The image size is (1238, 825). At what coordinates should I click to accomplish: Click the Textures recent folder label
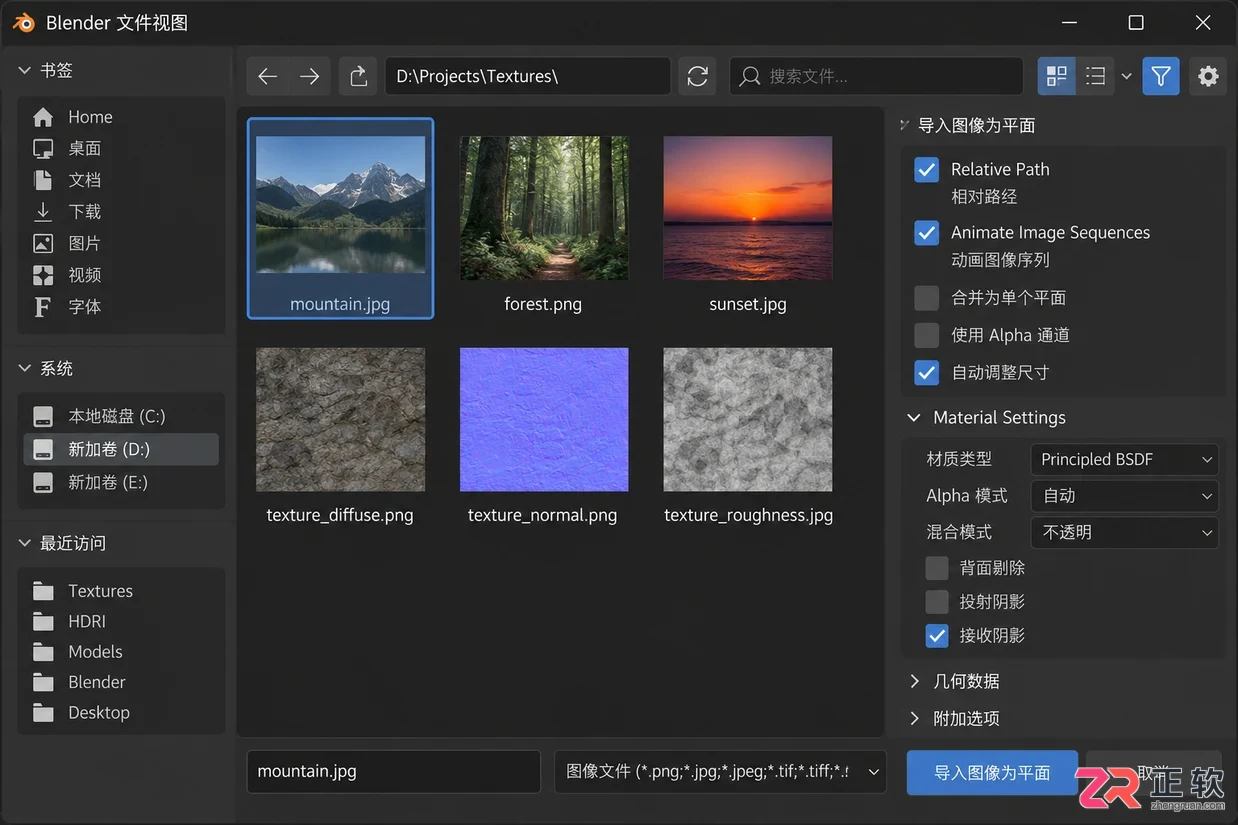100,591
